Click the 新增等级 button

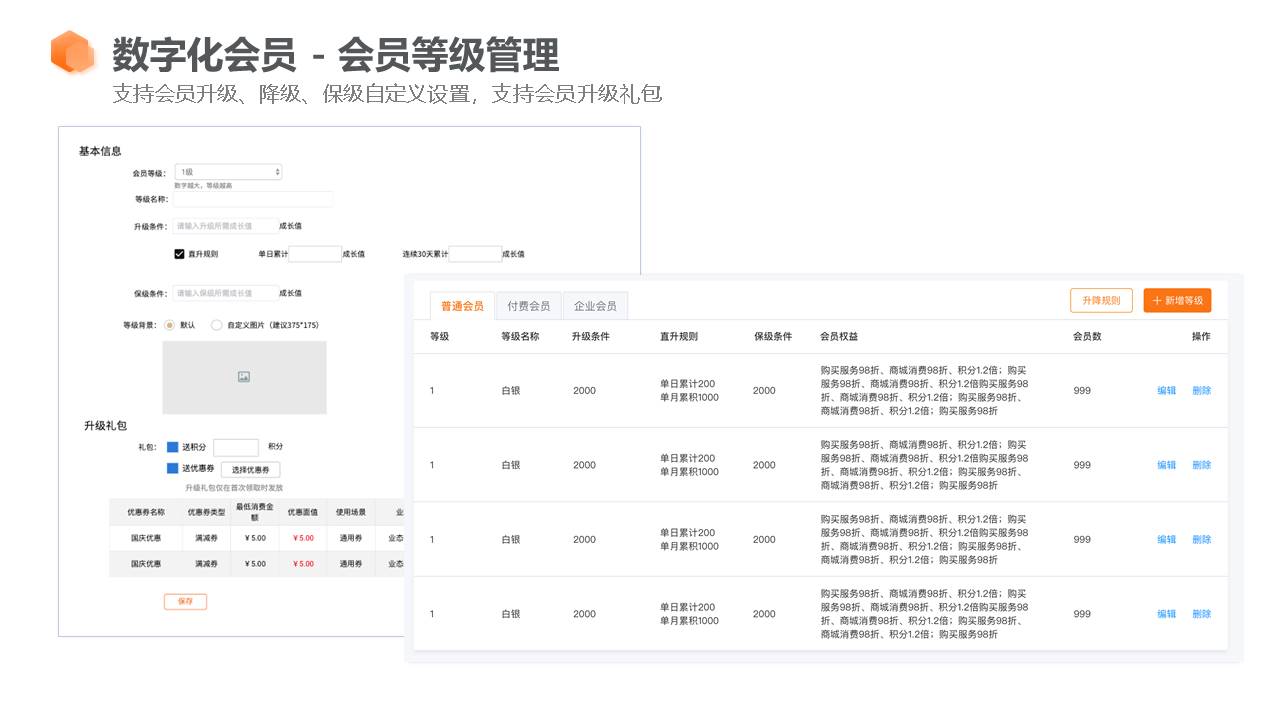(1177, 300)
